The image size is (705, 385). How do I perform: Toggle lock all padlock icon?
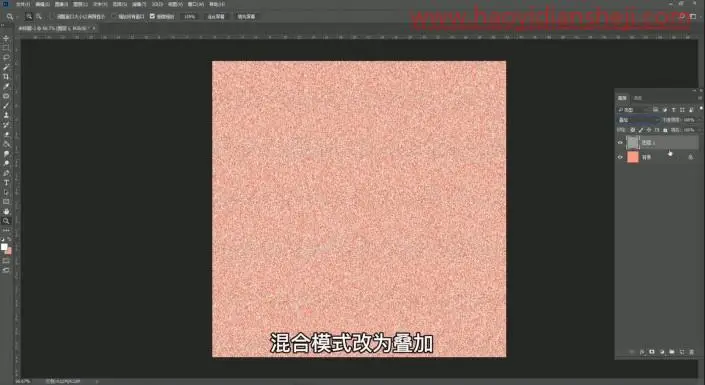pos(665,130)
